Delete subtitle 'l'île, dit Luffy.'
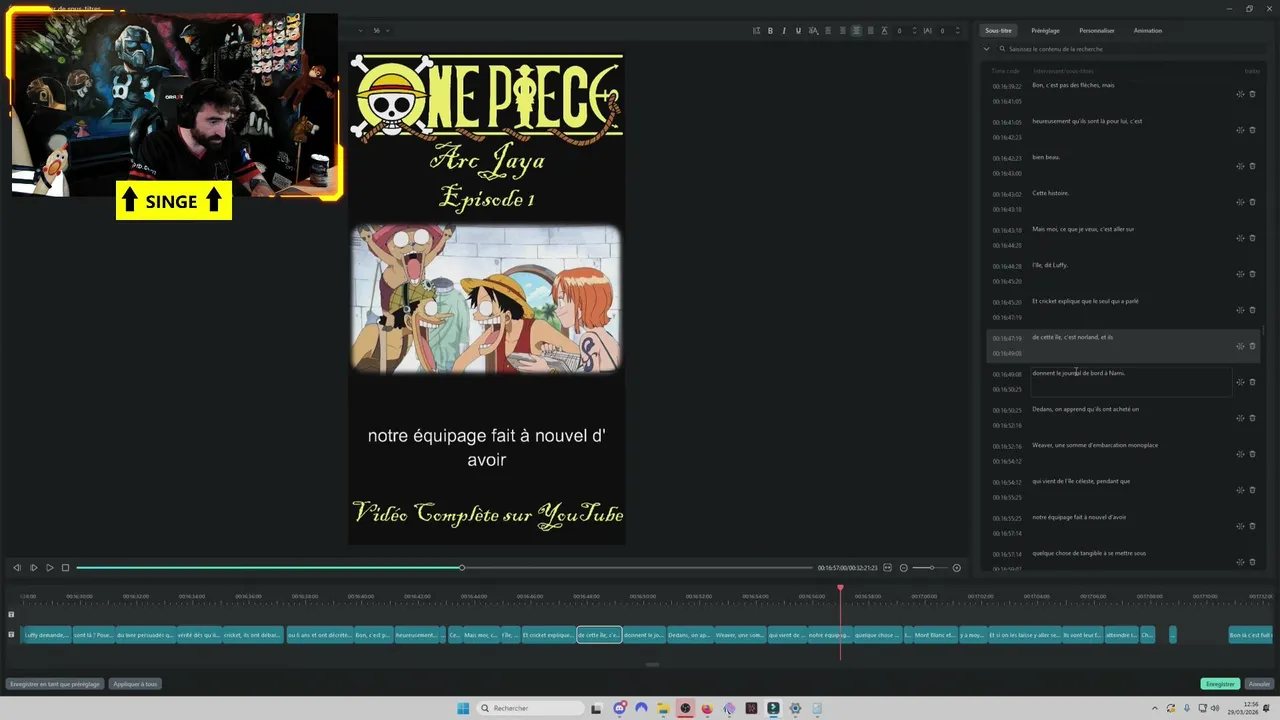The width and height of the screenshot is (1280, 720). (x=1252, y=274)
